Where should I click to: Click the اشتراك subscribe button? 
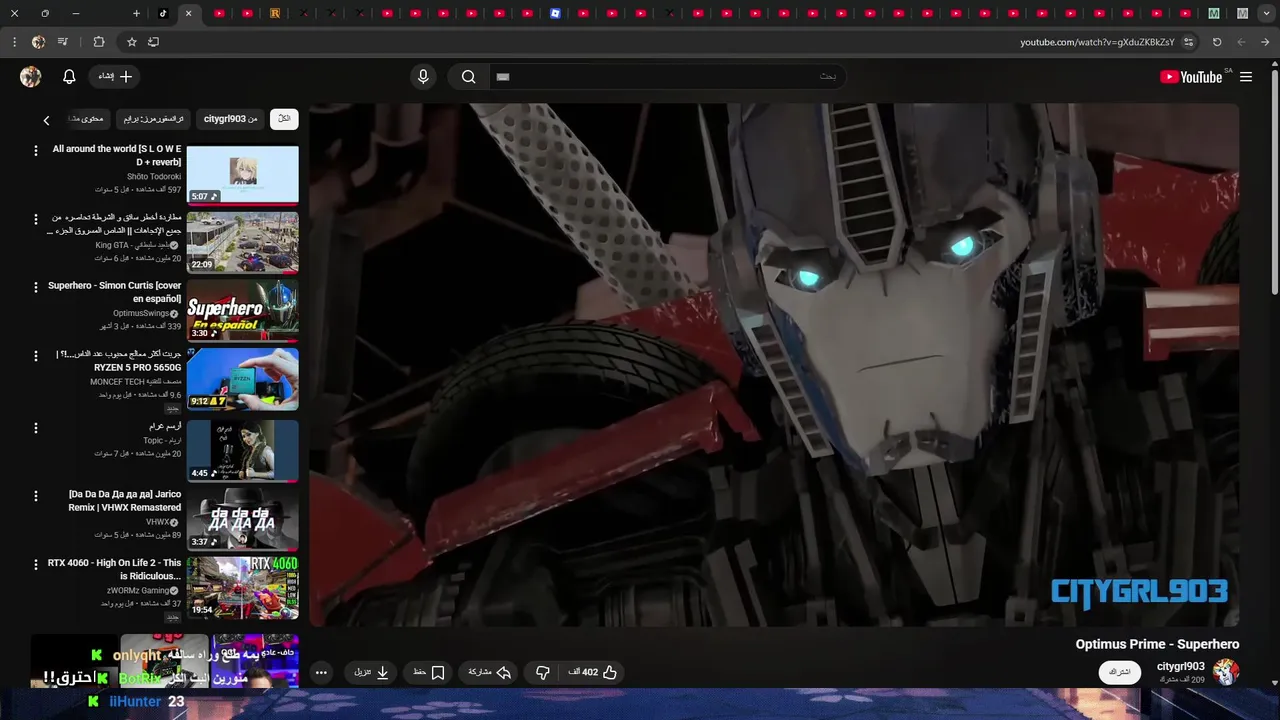tap(1120, 672)
